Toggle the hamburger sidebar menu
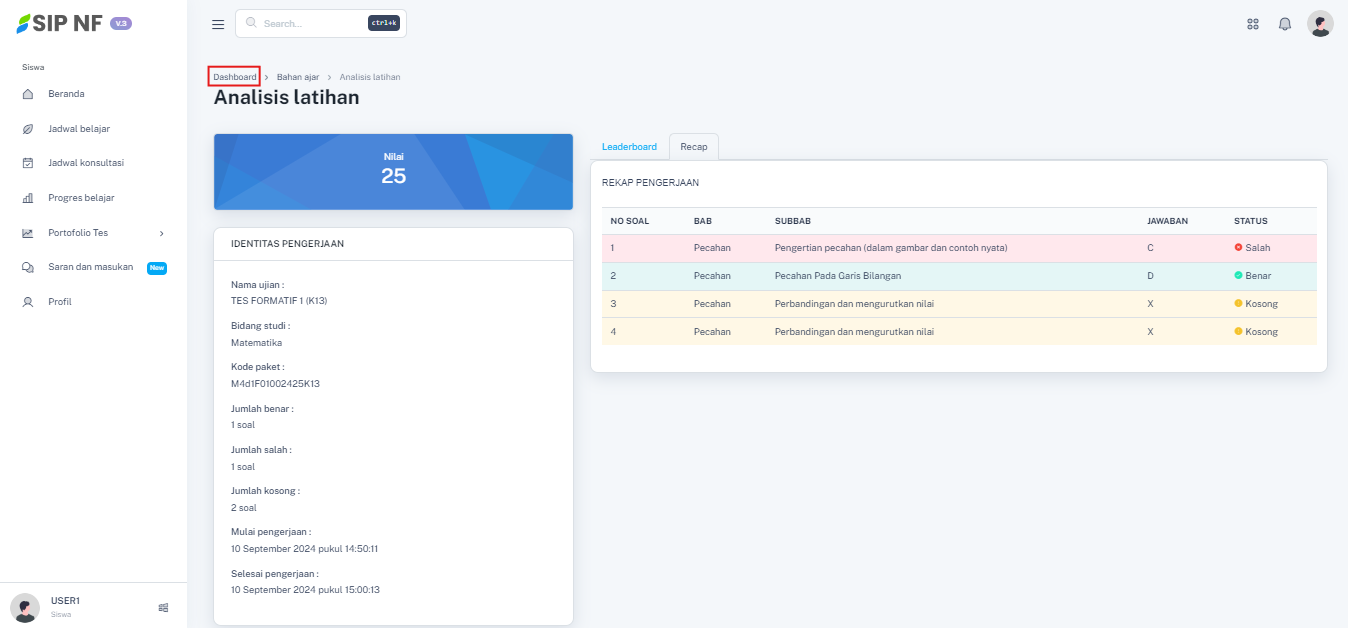 (218, 24)
